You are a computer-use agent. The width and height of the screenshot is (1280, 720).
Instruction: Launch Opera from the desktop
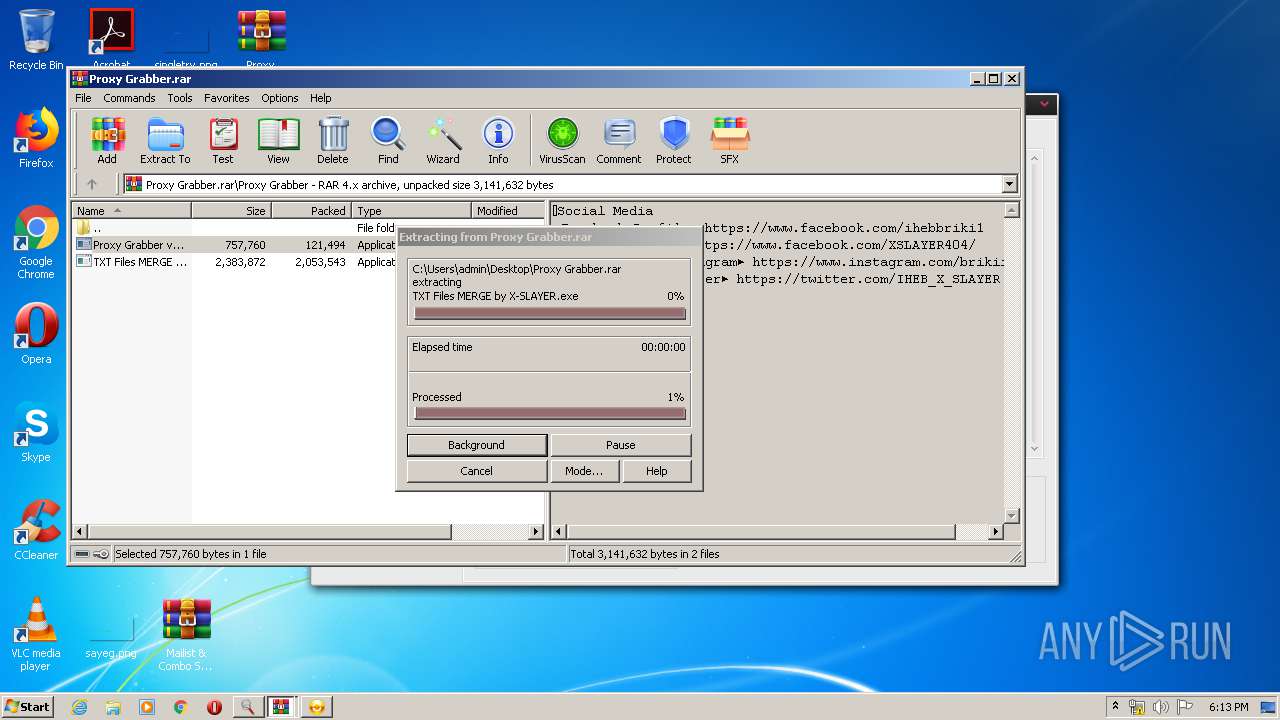[x=36, y=334]
